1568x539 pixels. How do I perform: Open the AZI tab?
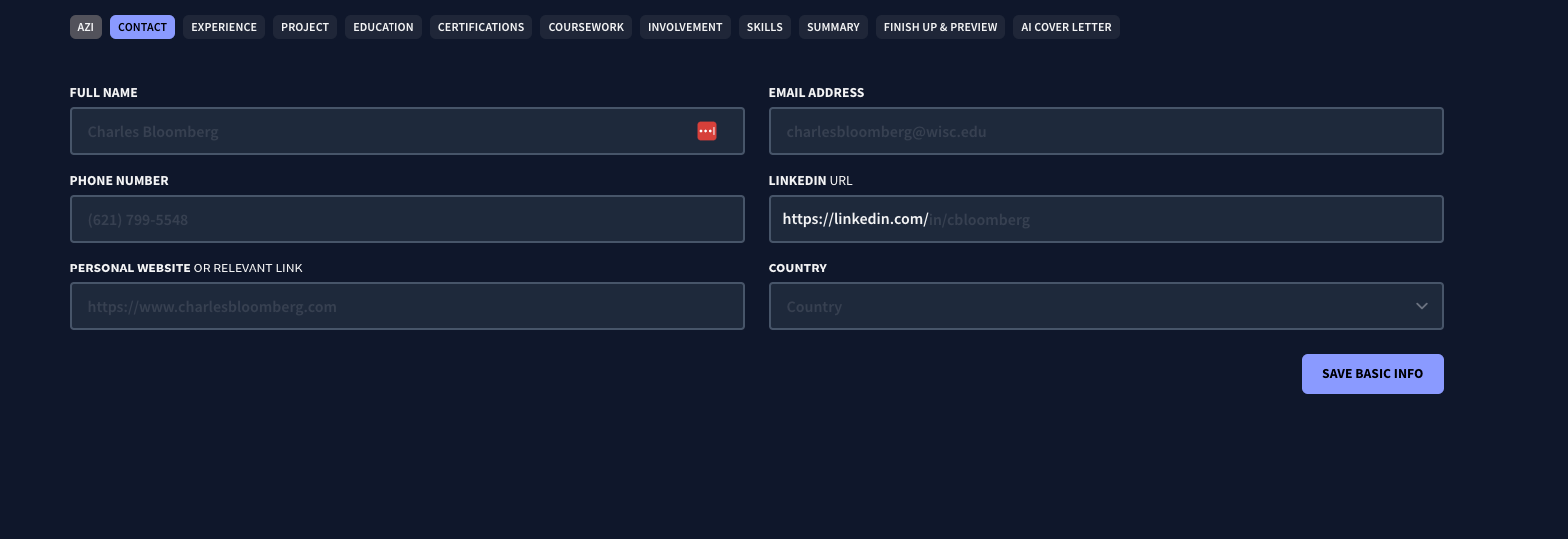tap(86, 27)
